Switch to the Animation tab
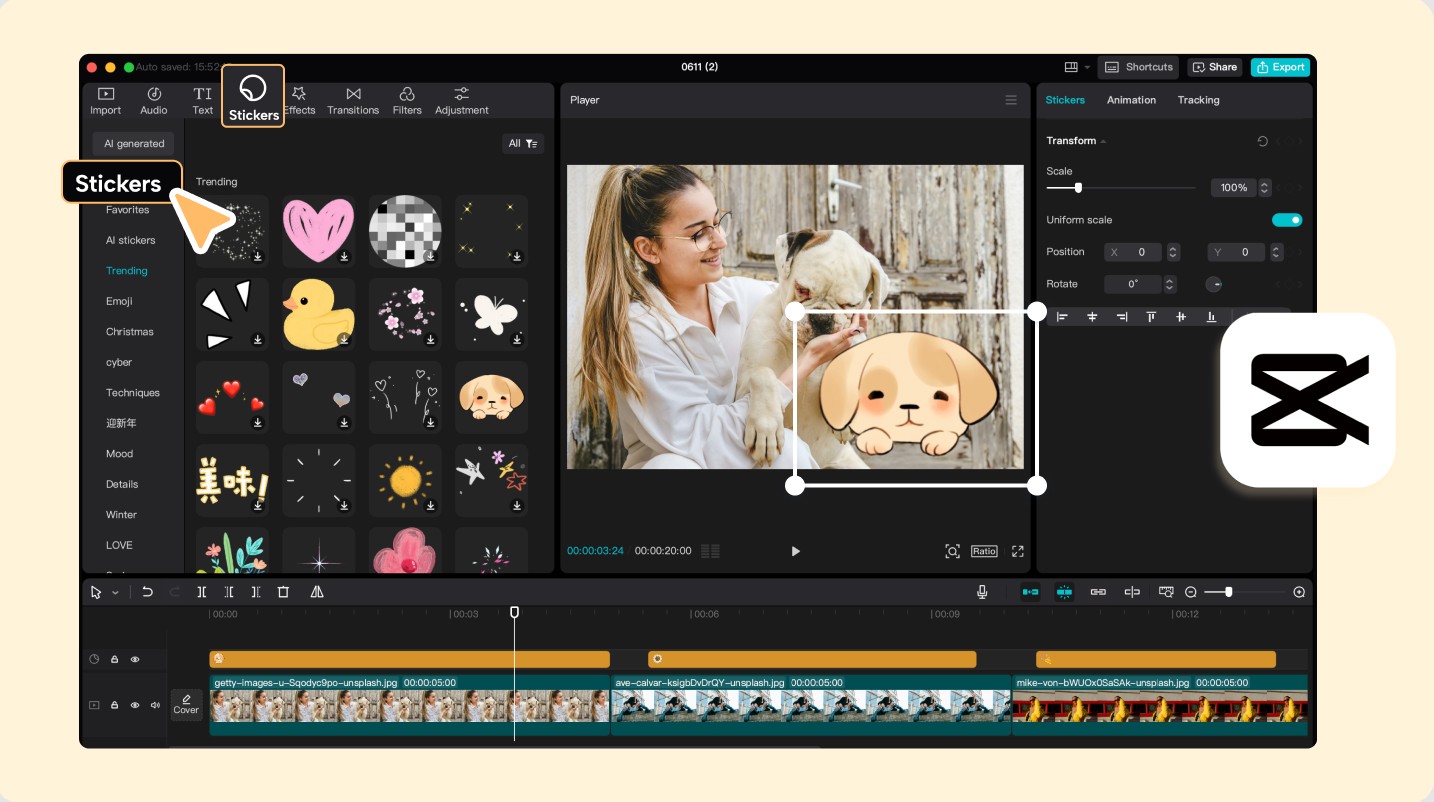This screenshot has height=802, width=1434. [x=1131, y=100]
